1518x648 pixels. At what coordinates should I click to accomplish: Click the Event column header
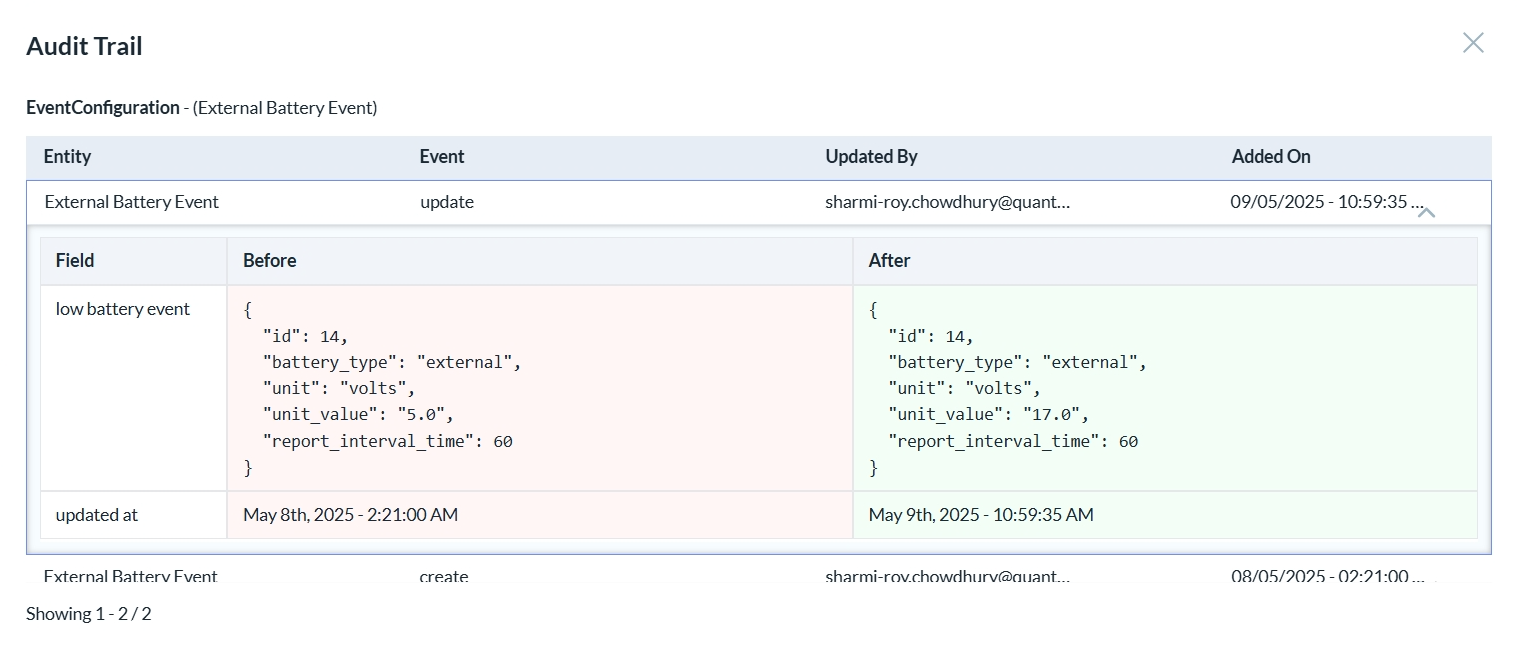click(442, 157)
